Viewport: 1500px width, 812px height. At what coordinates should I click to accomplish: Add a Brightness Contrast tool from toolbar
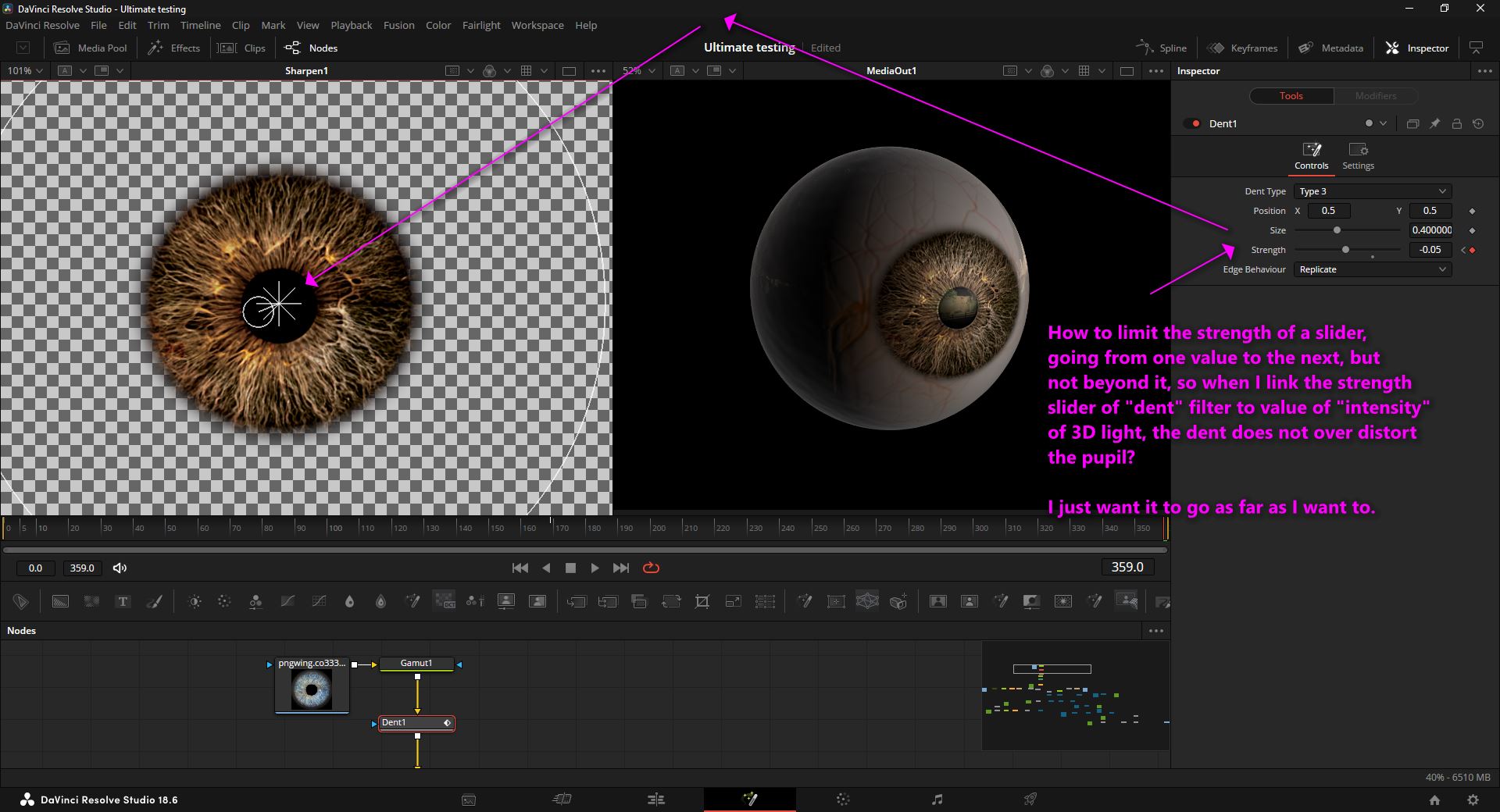tap(195, 601)
